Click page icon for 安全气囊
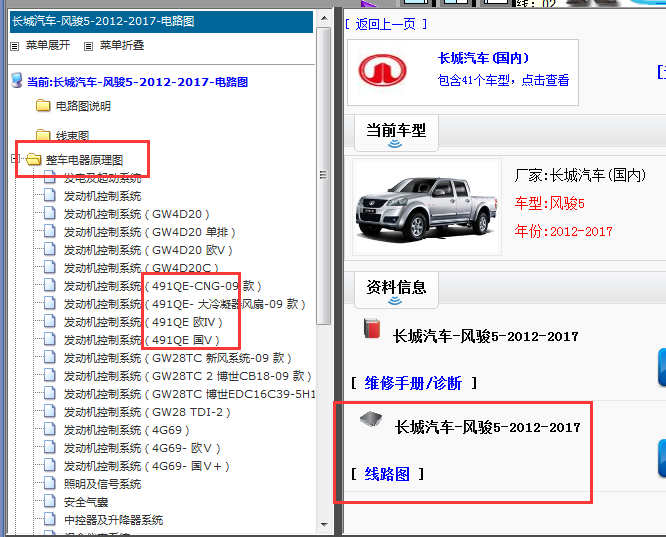The width and height of the screenshot is (666, 537). [x=50, y=501]
